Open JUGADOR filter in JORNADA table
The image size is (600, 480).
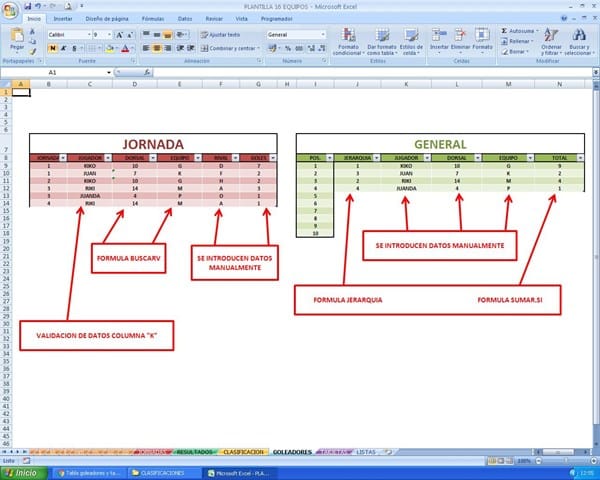coord(108,158)
